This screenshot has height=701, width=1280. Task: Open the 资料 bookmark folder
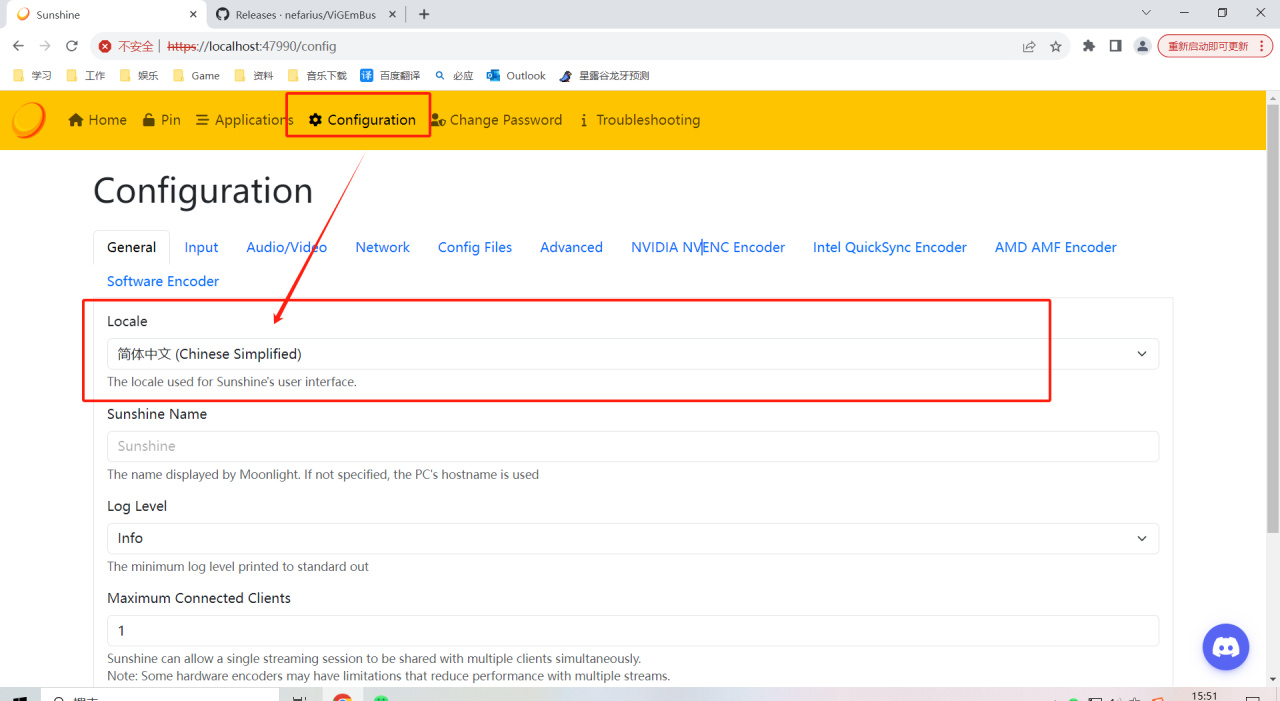pyautogui.click(x=254, y=75)
